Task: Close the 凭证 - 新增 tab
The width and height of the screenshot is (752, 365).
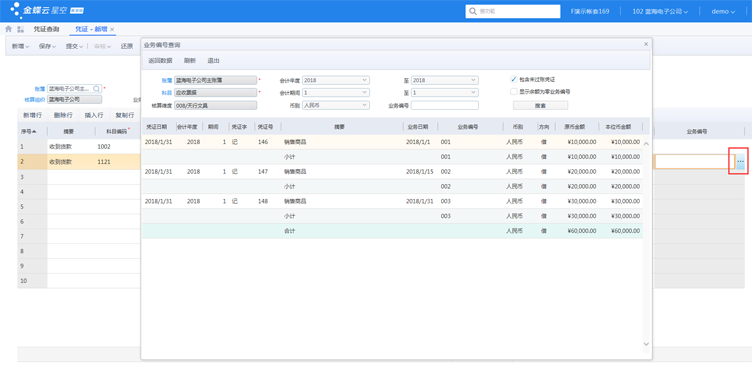Action: tap(112, 30)
